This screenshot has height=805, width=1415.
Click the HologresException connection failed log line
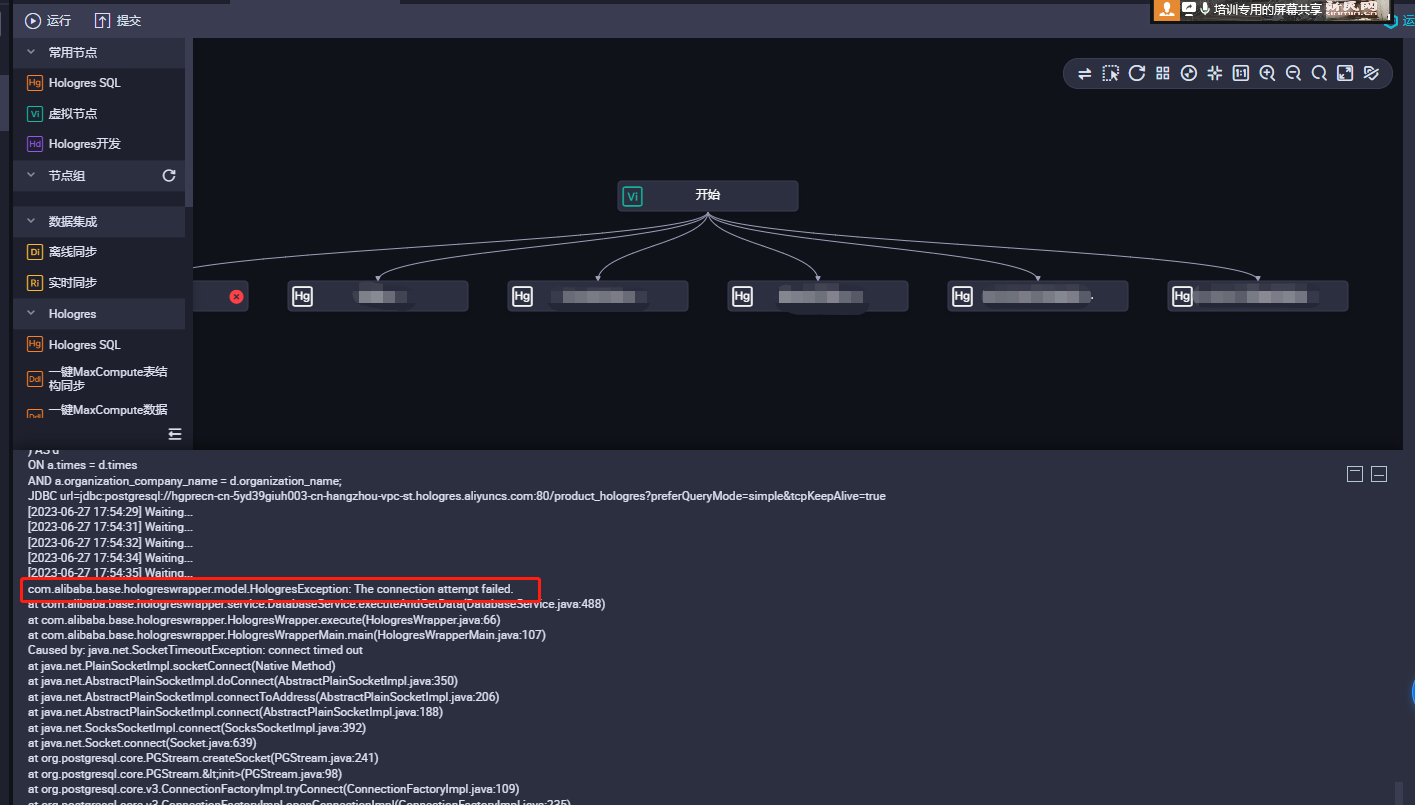pos(270,589)
